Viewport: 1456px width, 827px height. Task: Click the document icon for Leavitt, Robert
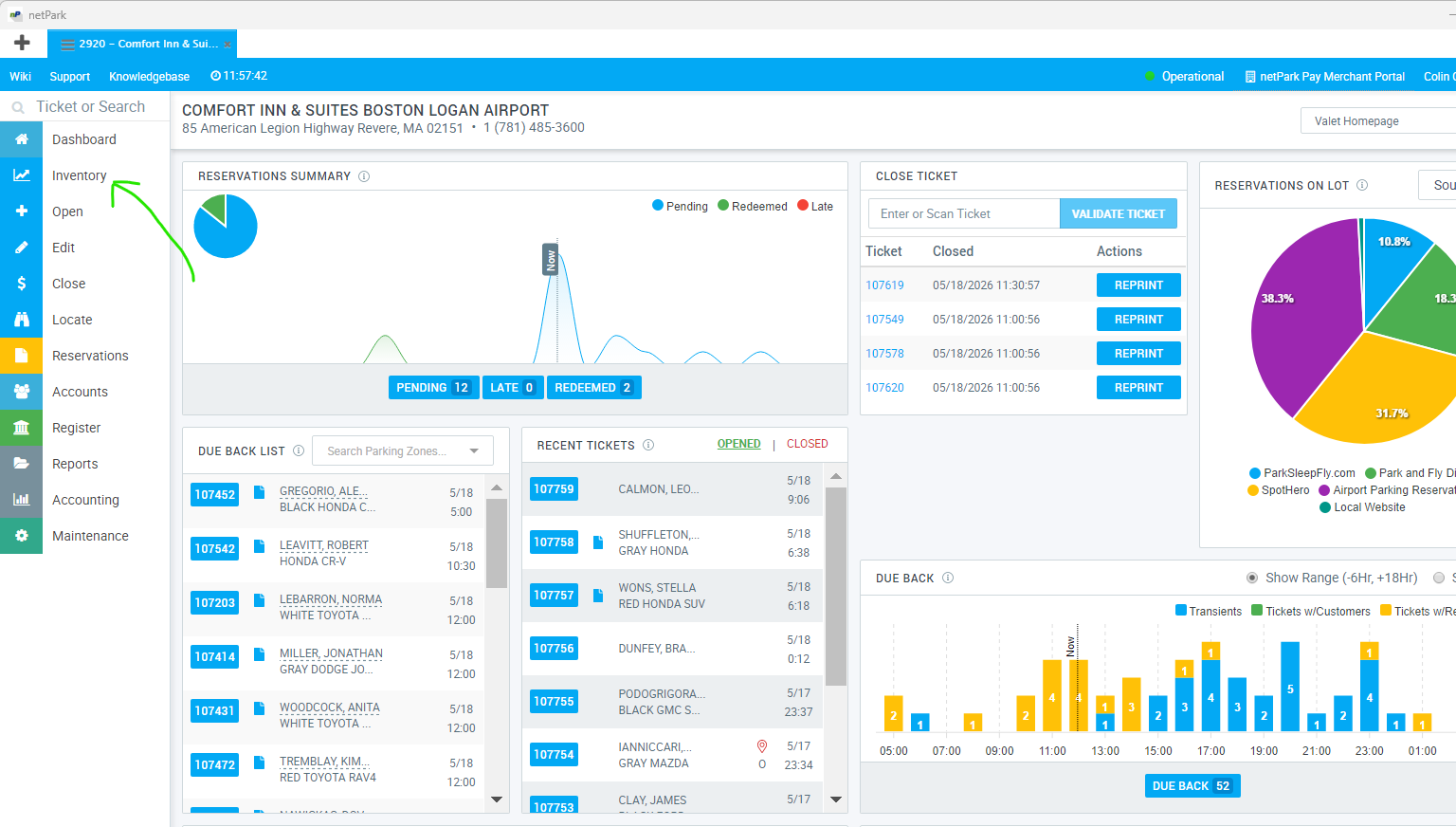coord(259,546)
